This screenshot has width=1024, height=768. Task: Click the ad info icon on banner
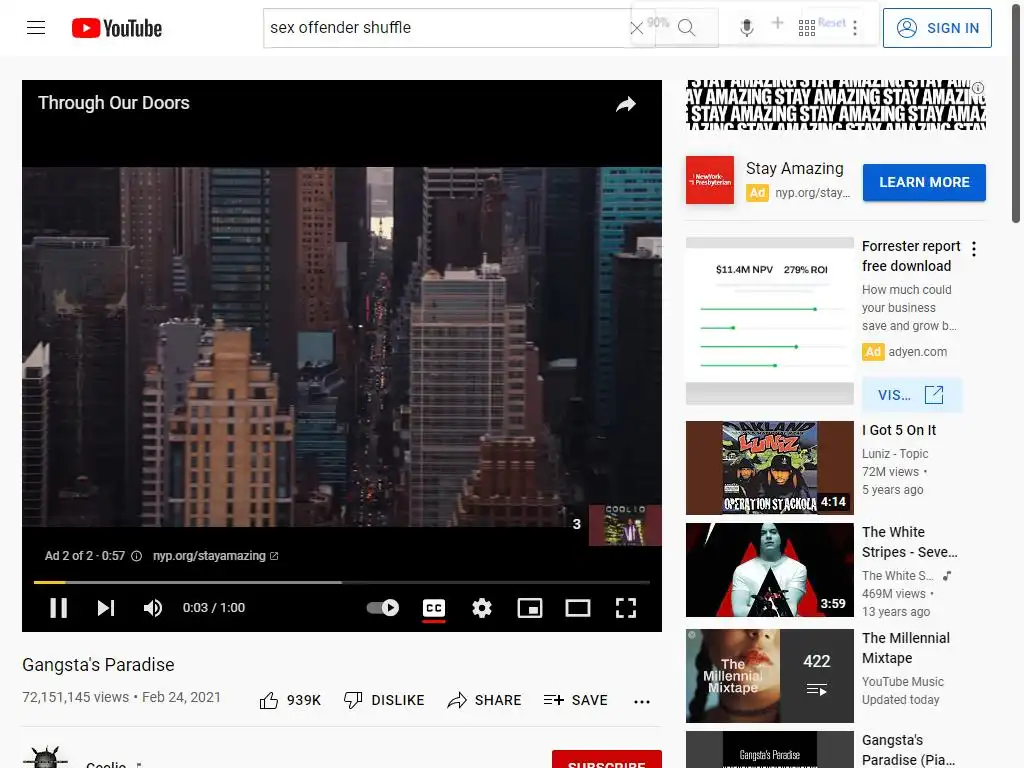[x=978, y=88]
